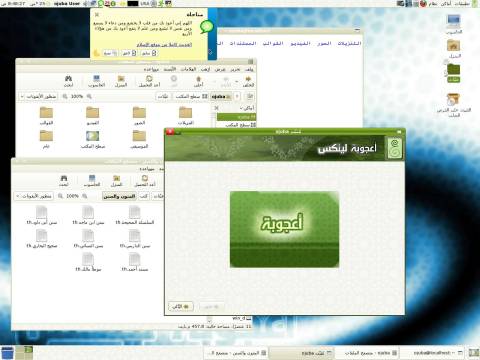Click the green Ojuba splash image
The image size is (480, 360).
tap(284, 229)
